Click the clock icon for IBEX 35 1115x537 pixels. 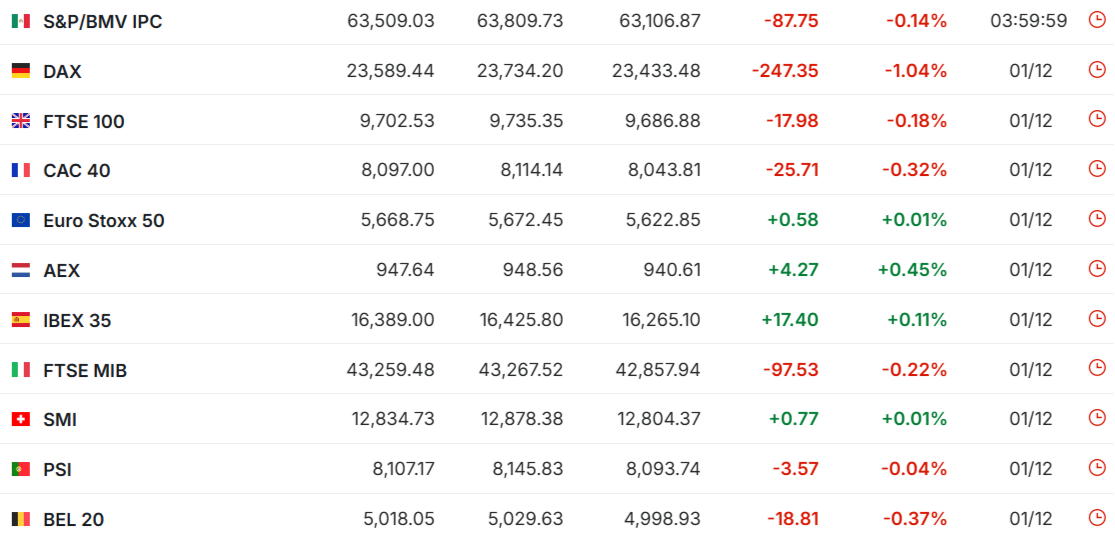[1097, 319]
